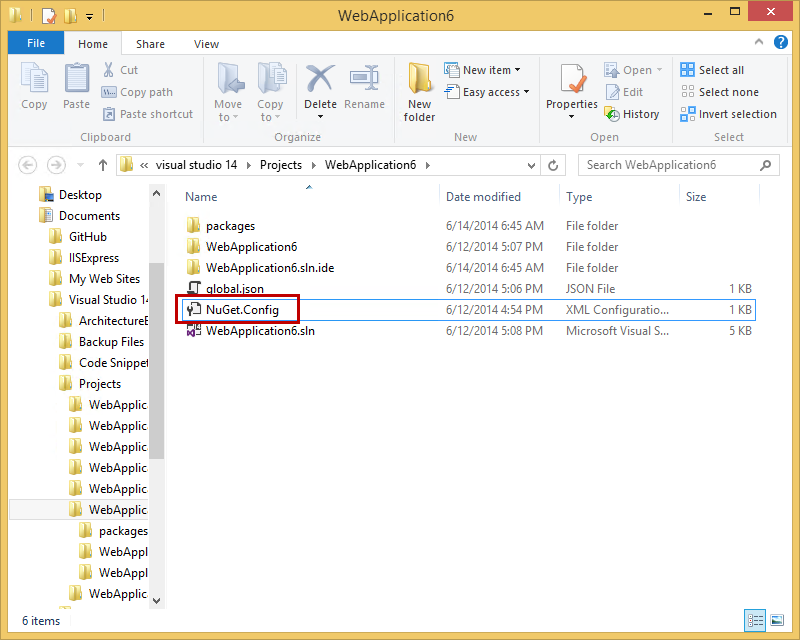The image size is (800, 640).
Task: Open address bar history dropdown
Action: point(531,166)
